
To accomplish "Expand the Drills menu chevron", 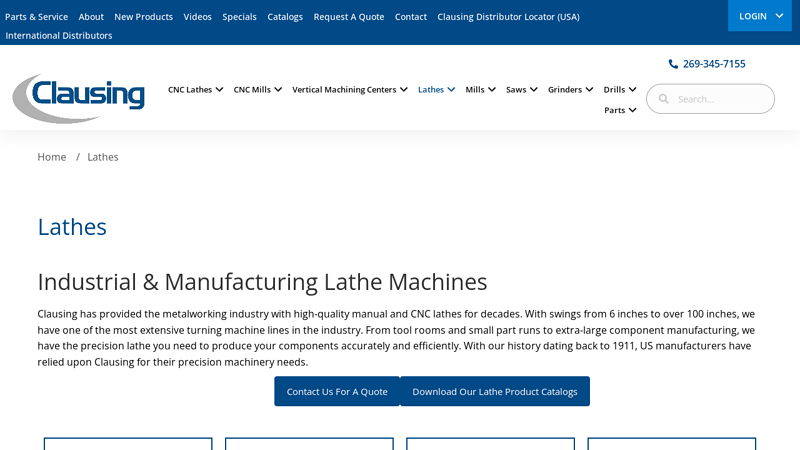I will [x=633, y=89].
